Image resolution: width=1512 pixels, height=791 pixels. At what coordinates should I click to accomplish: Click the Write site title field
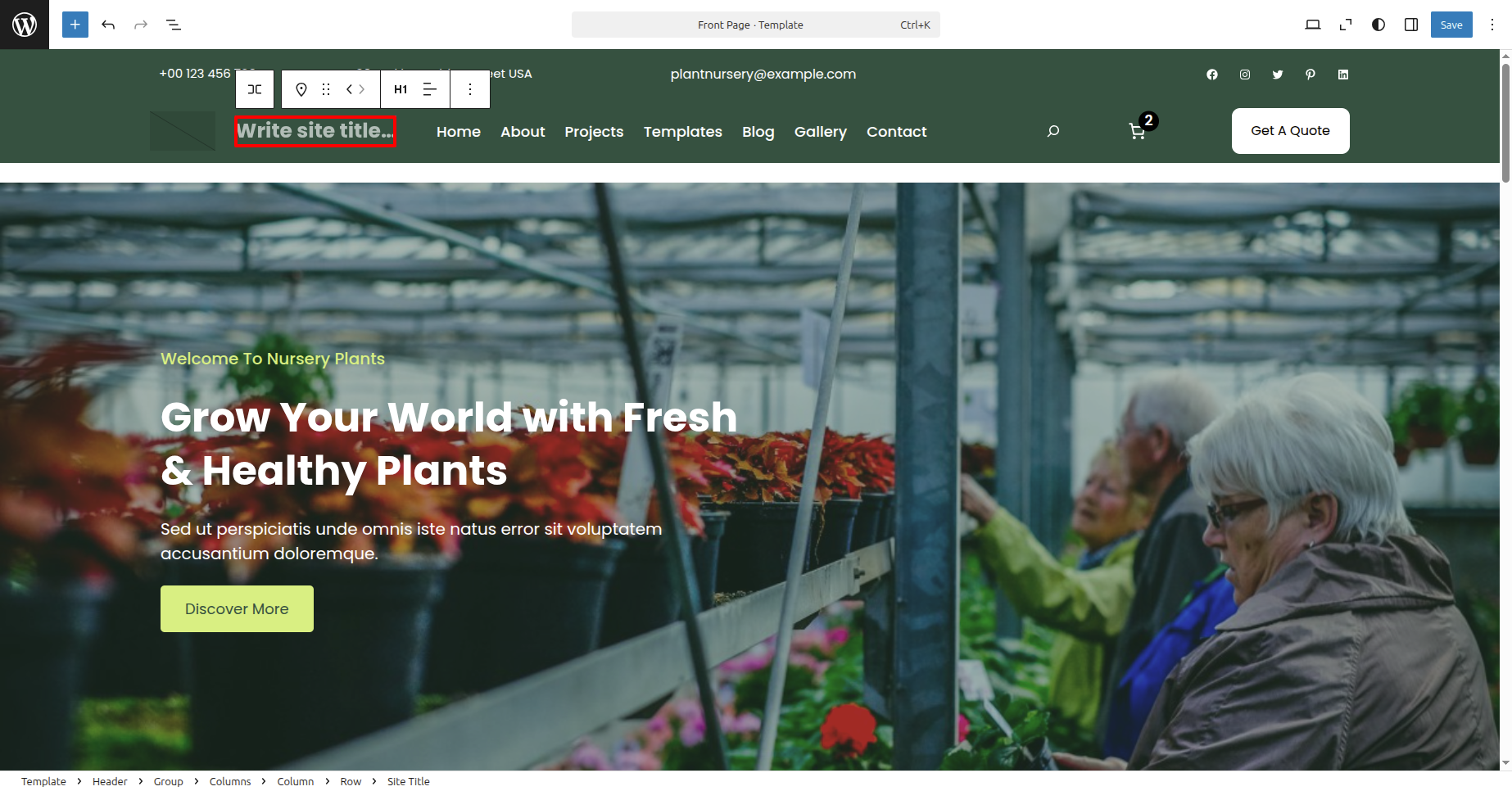click(x=315, y=131)
